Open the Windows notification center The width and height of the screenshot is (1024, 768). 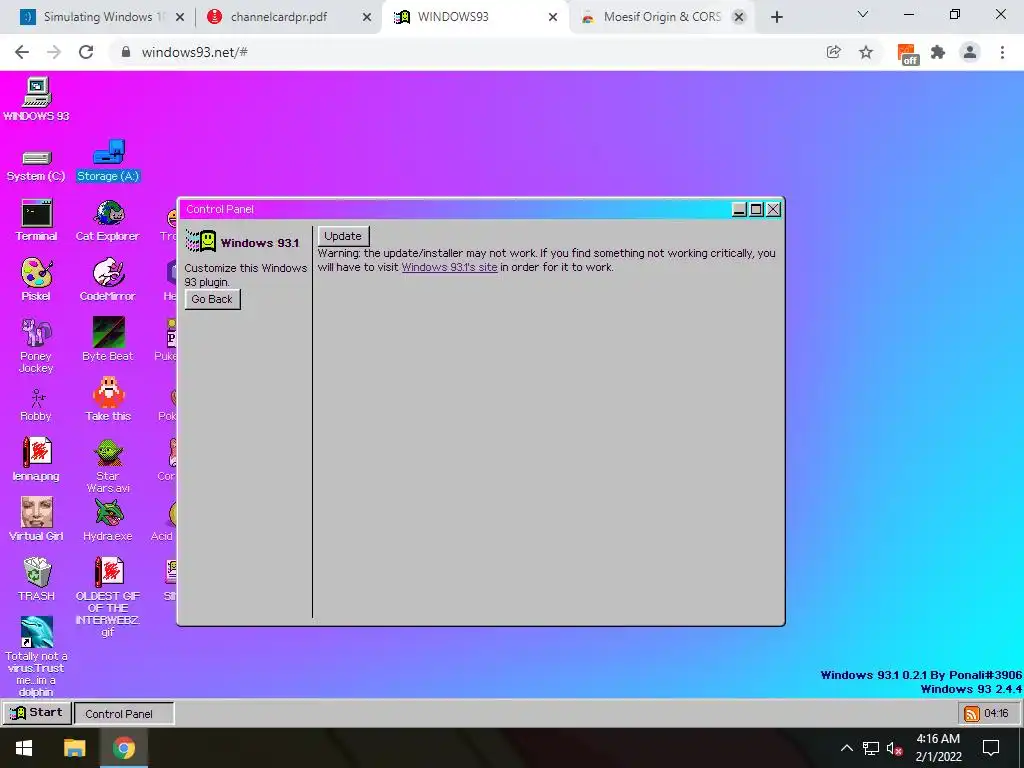[x=991, y=748]
